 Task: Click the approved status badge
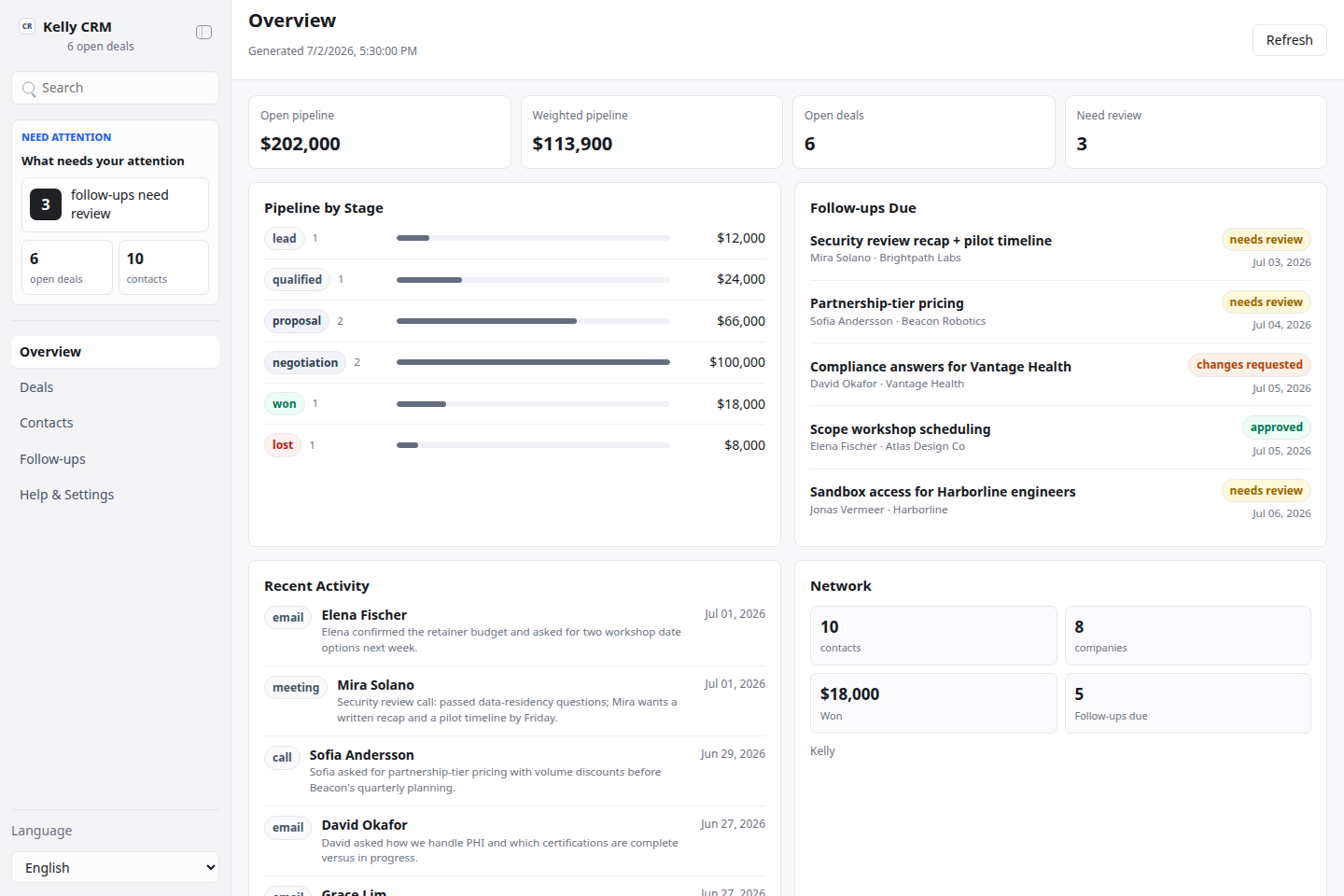pyautogui.click(x=1276, y=427)
